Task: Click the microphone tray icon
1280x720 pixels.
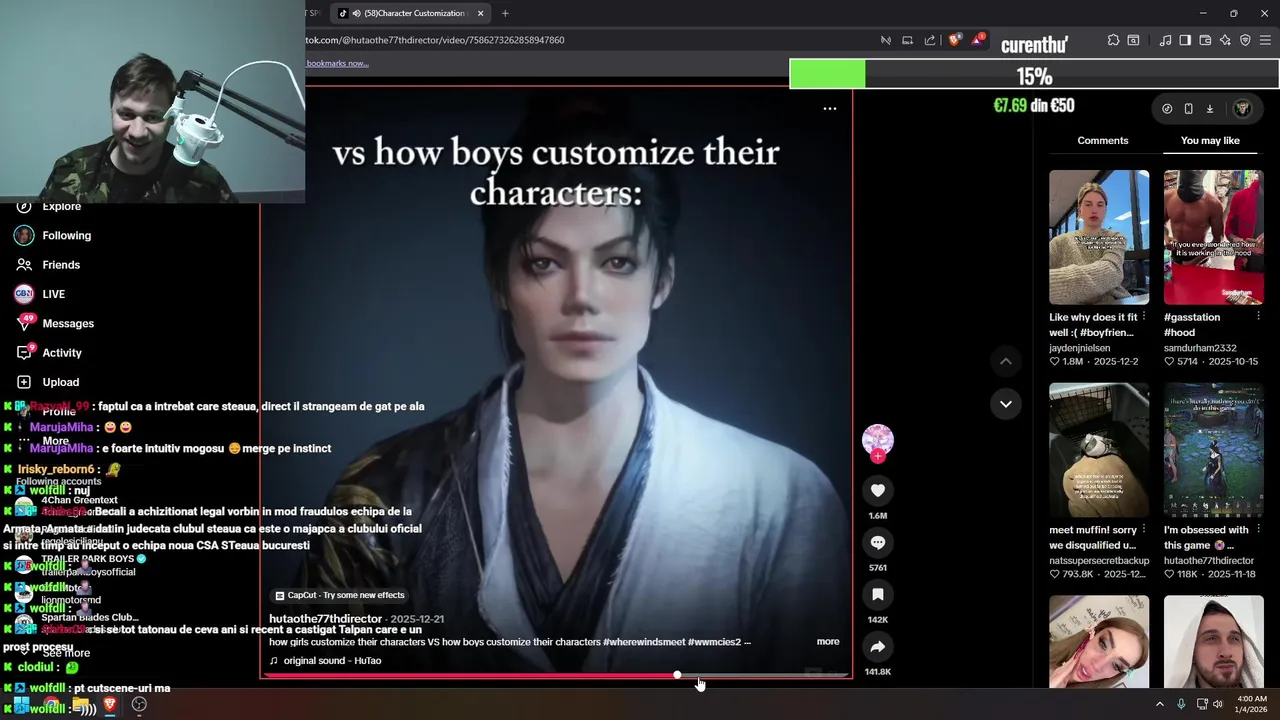Action: click(x=1181, y=704)
